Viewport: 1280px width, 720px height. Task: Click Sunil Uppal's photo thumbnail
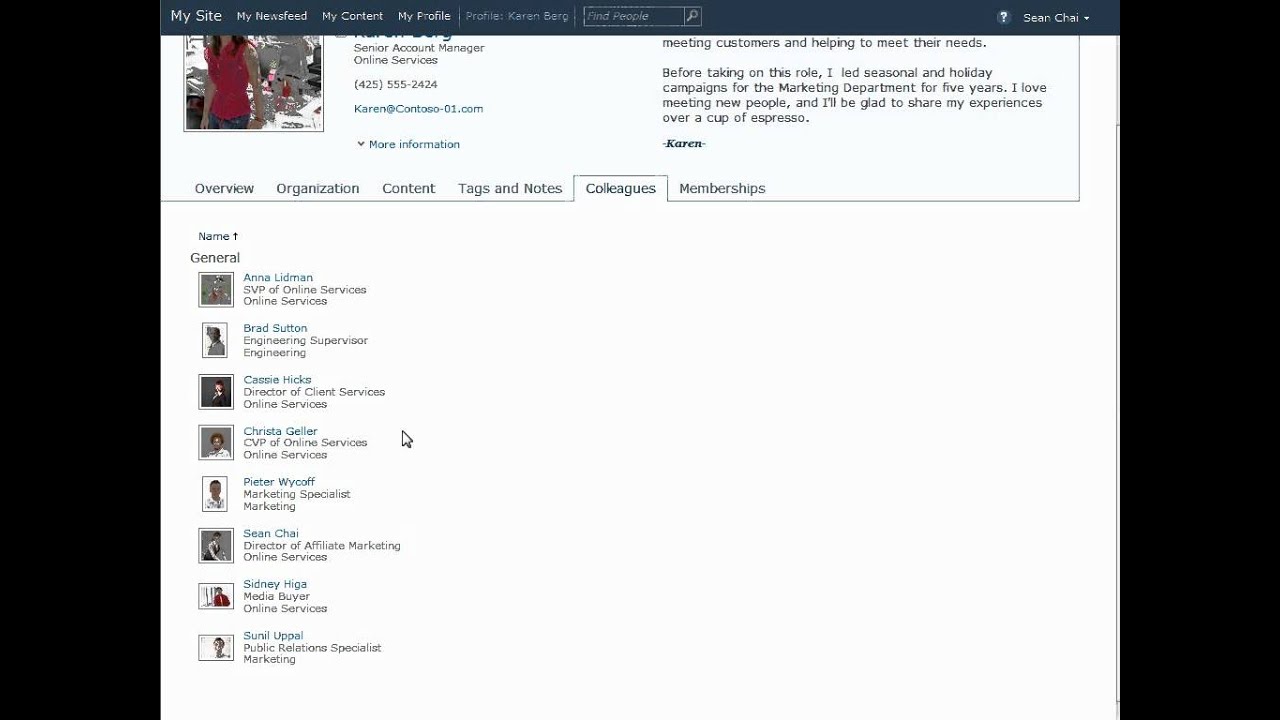coord(216,648)
